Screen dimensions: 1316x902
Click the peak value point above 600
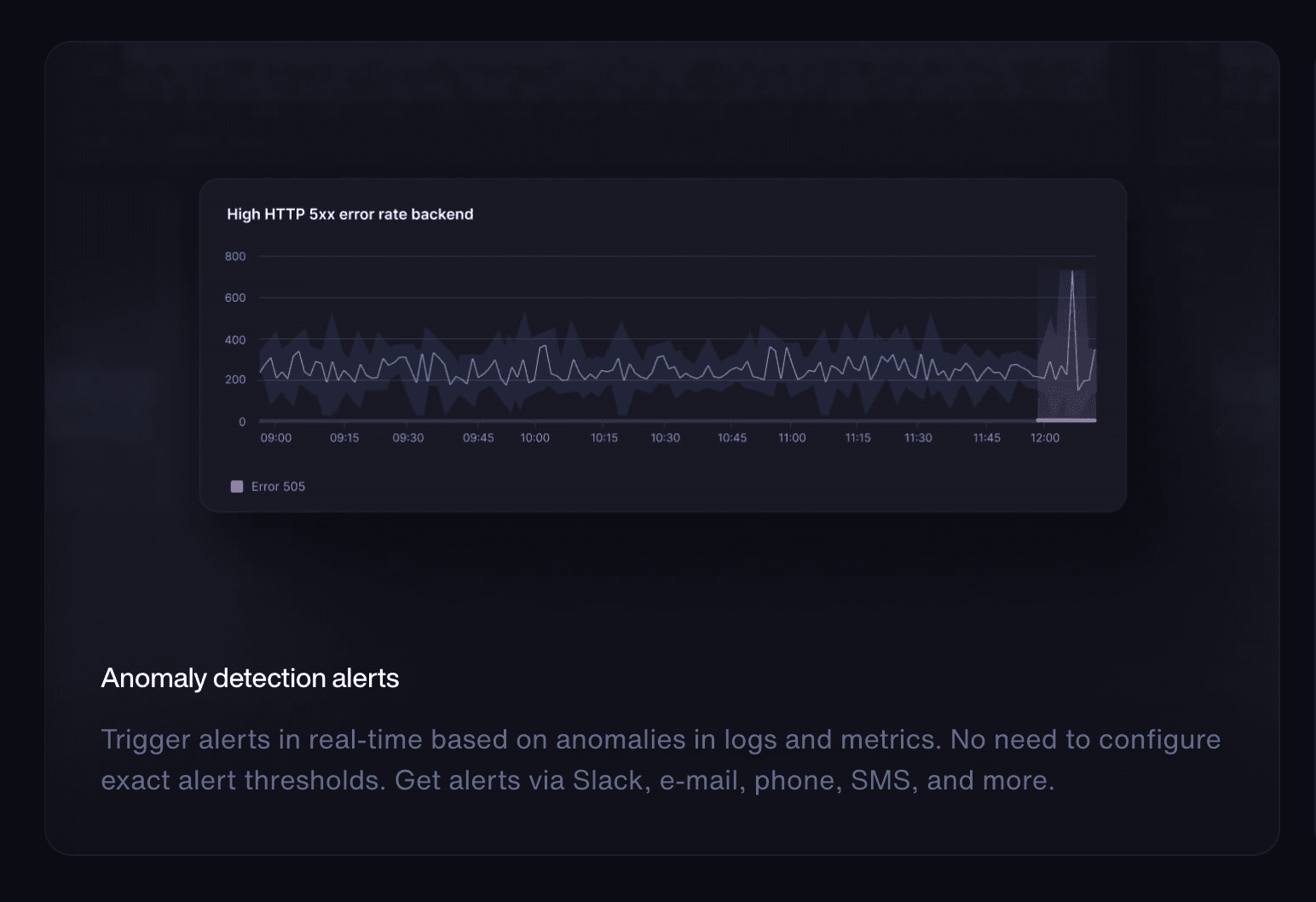tap(1073, 273)
